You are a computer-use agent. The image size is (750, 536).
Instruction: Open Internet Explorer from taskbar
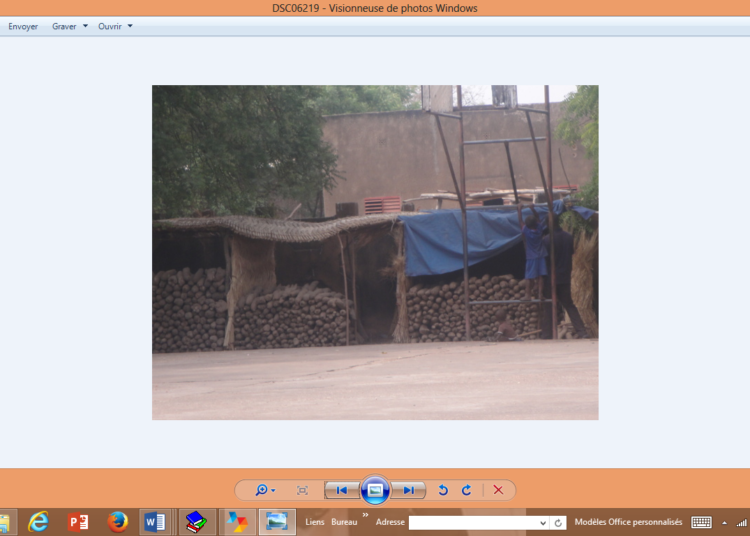(38, 522)
